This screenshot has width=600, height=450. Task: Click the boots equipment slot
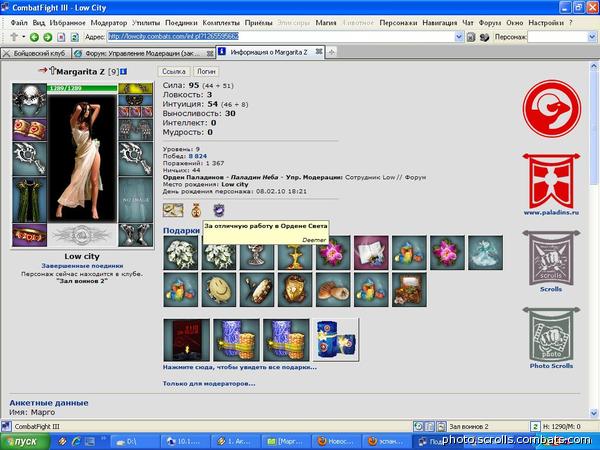tap(135, 235)
